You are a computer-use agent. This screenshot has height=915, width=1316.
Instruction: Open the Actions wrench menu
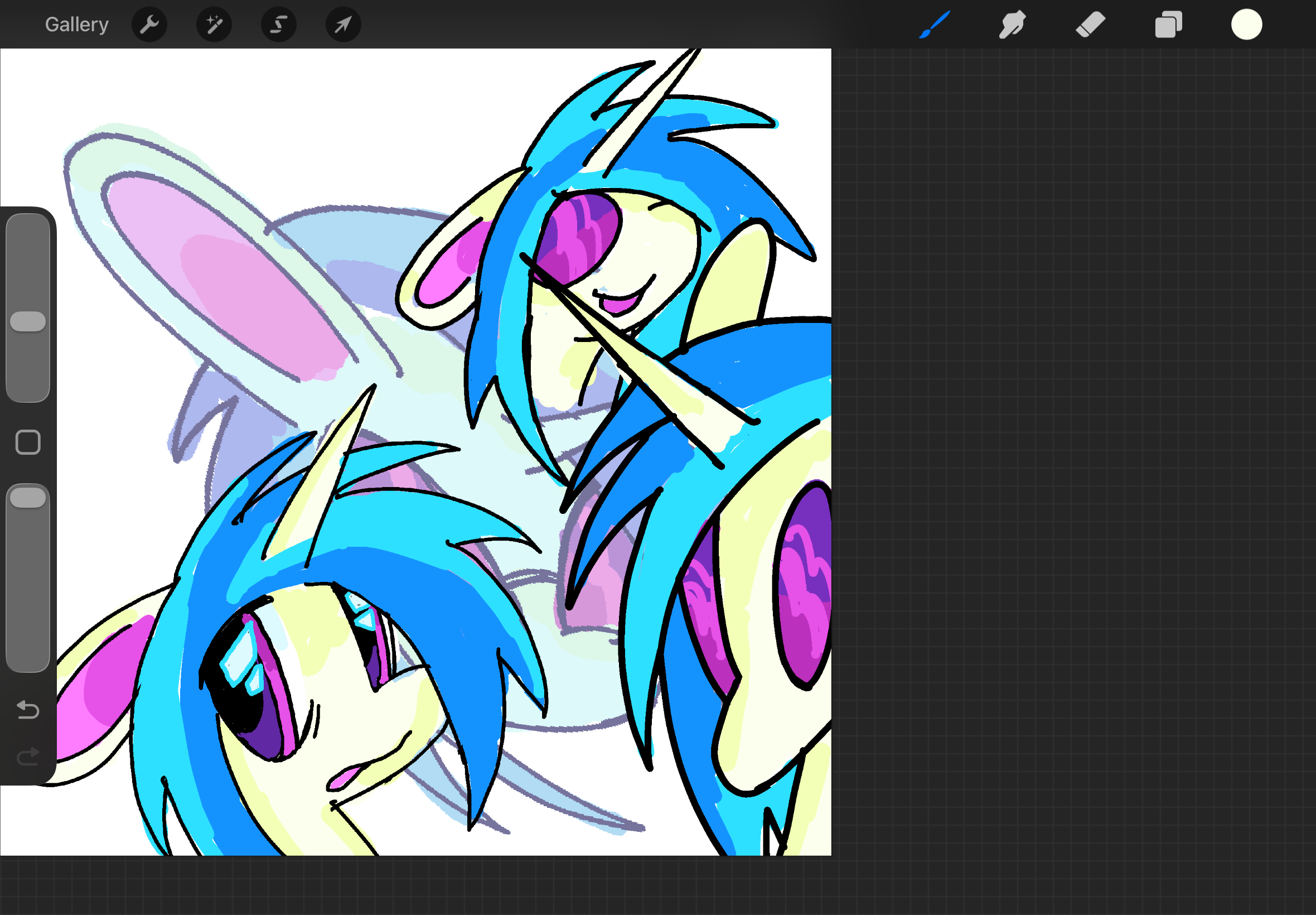click(x=149, y=25)
